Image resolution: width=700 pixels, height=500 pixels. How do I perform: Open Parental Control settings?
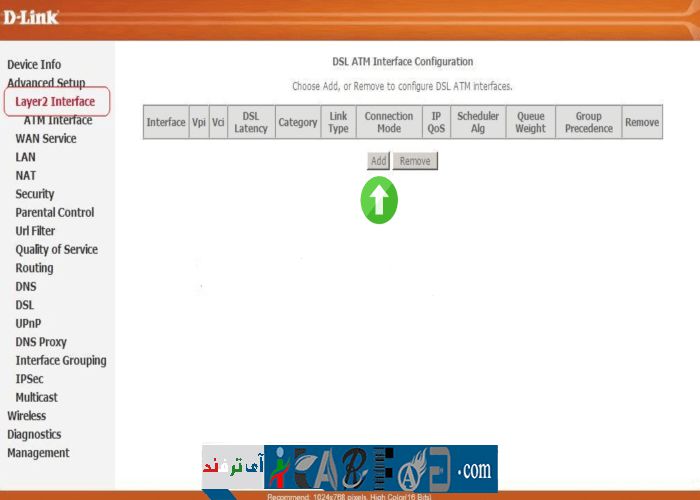click(55, 213)
